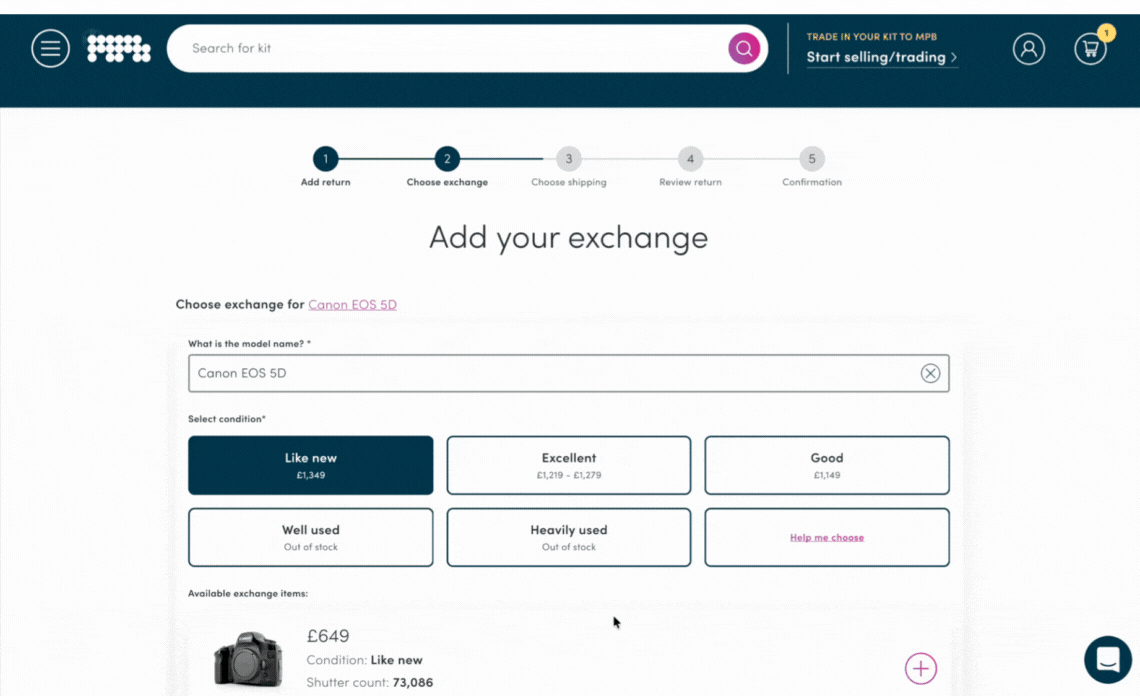
Task: Click the £649 price text
Action: point(328,636)
